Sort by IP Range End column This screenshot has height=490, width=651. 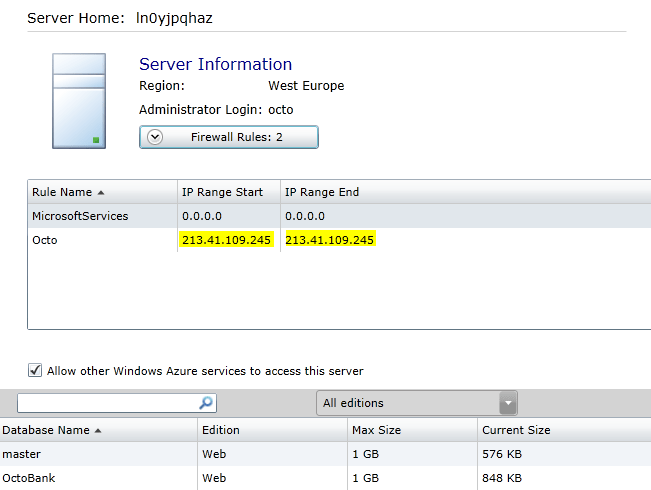pos(322,192)
